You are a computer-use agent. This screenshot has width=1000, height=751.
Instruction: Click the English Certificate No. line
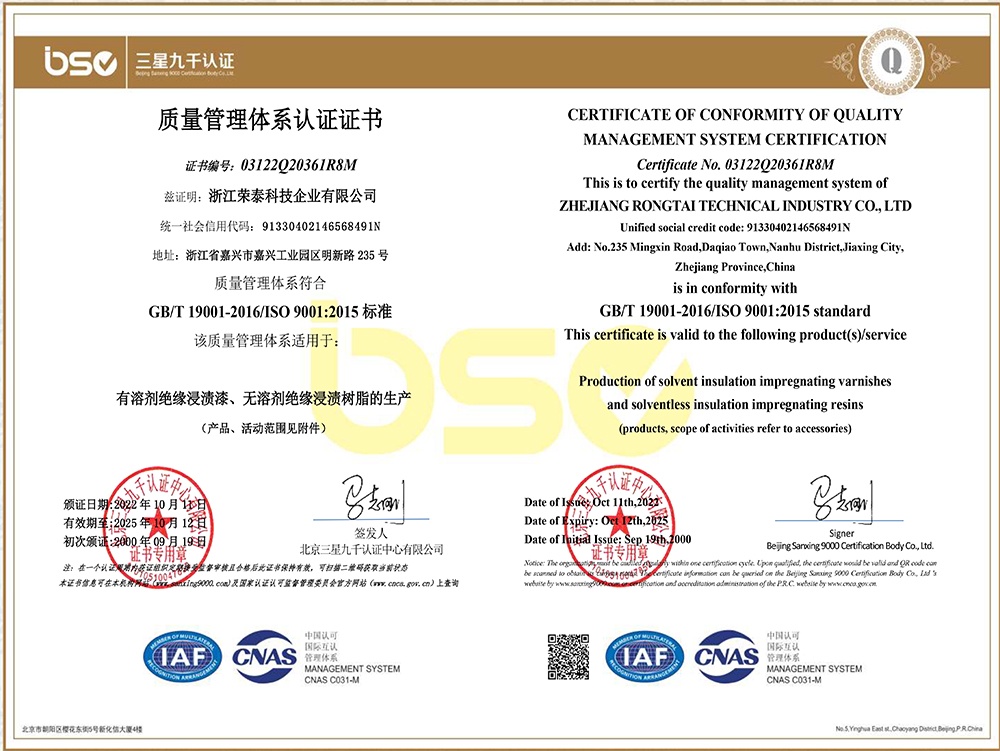tap(735, 164)
